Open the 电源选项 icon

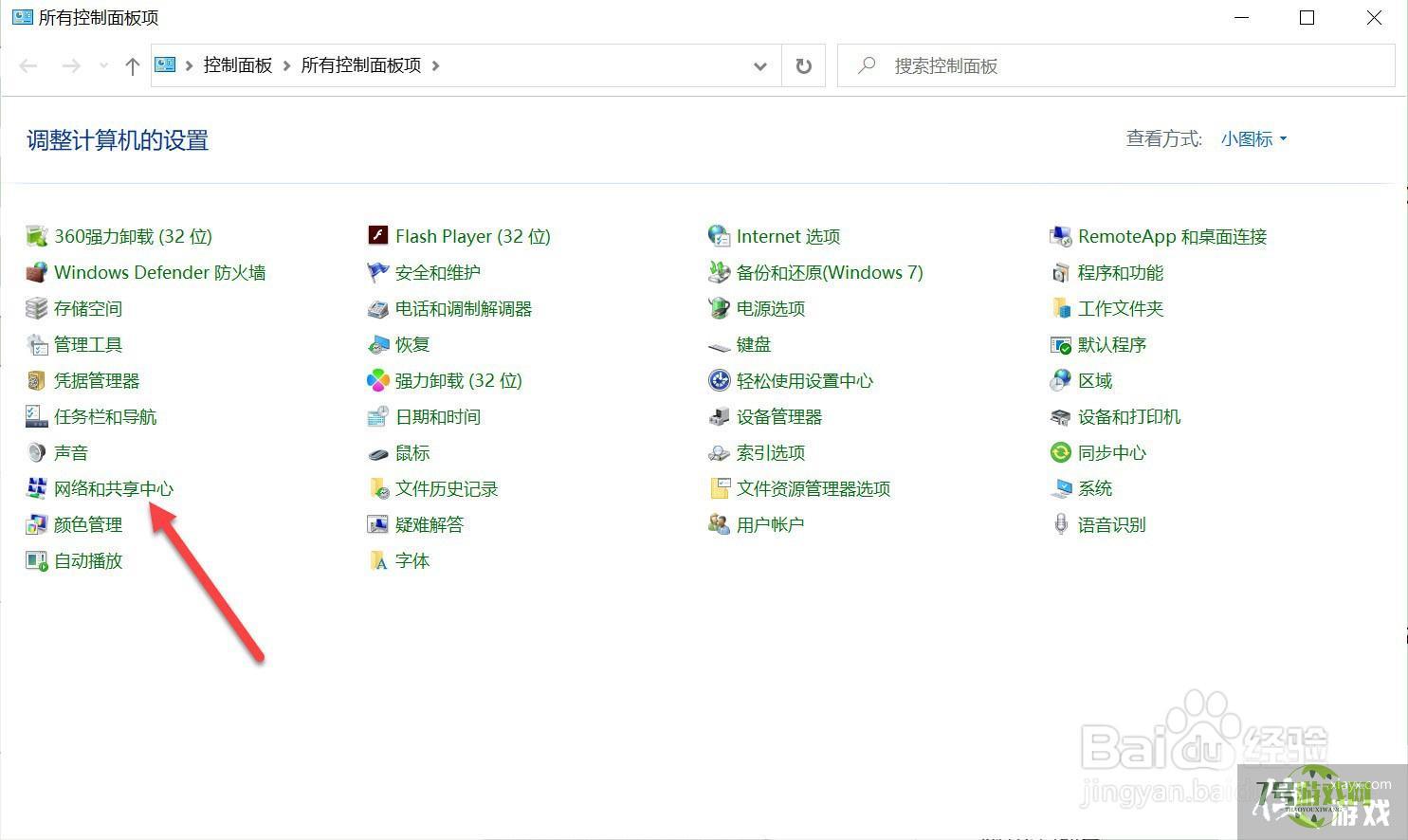[x=719, y=308]
